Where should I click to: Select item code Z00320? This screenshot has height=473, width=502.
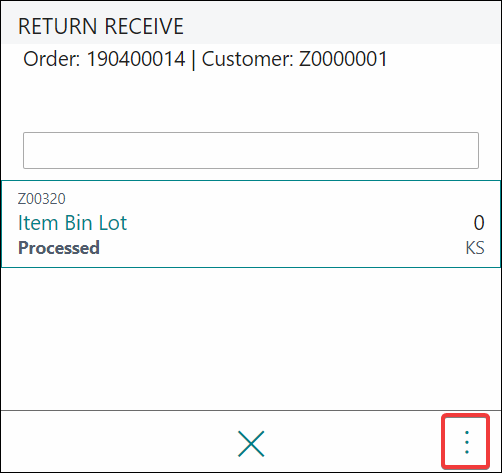click(x=42, y=199)
